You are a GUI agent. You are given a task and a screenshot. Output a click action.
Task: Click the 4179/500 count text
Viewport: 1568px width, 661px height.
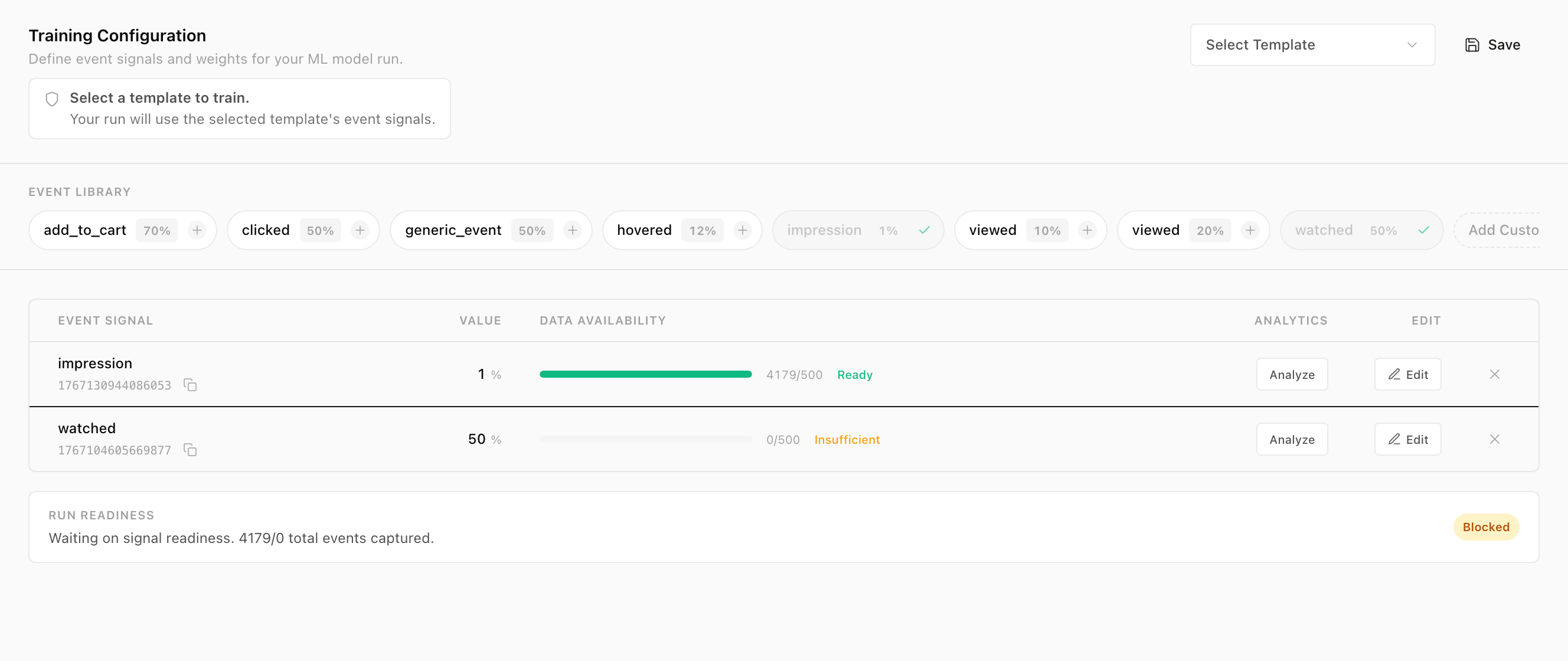tap(793, 375)
